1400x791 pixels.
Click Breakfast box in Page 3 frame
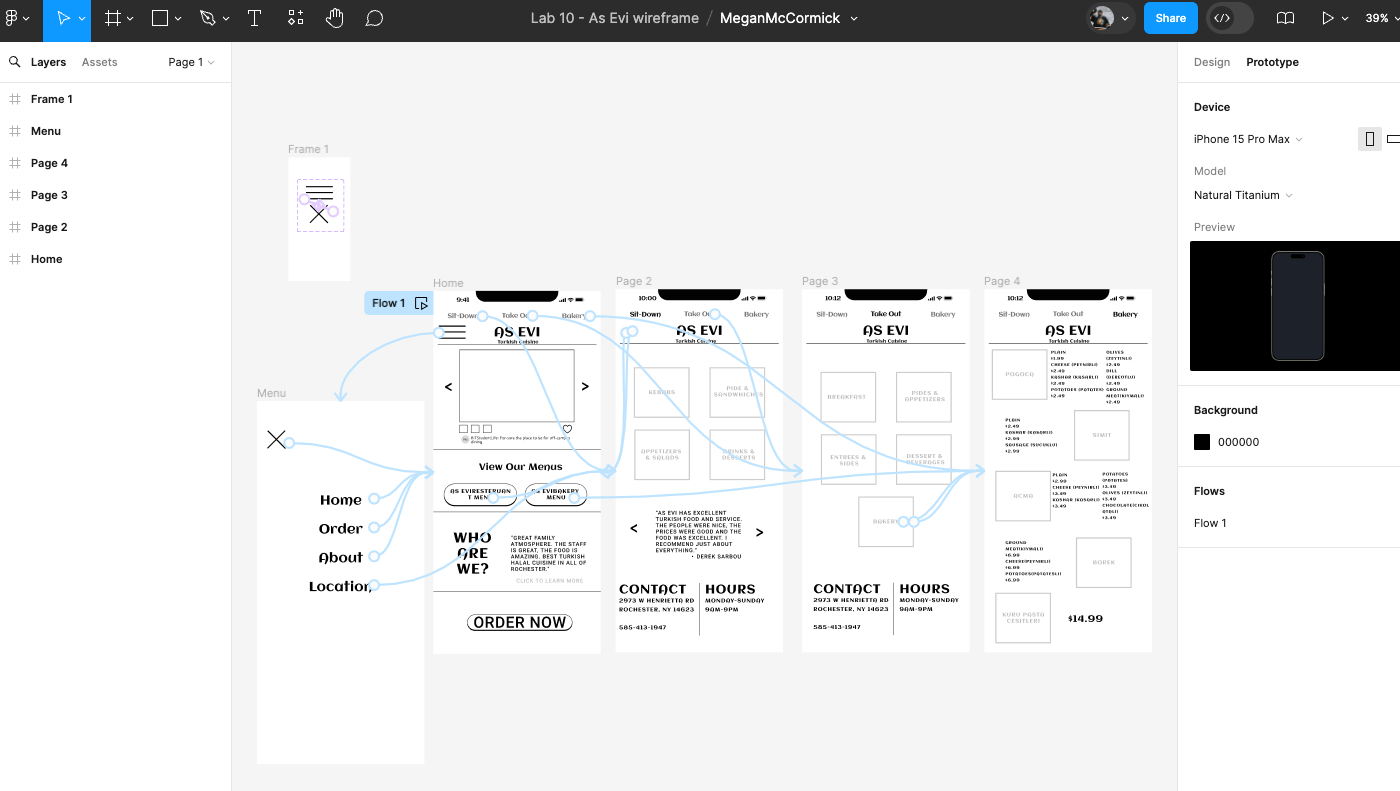(848, 397)
